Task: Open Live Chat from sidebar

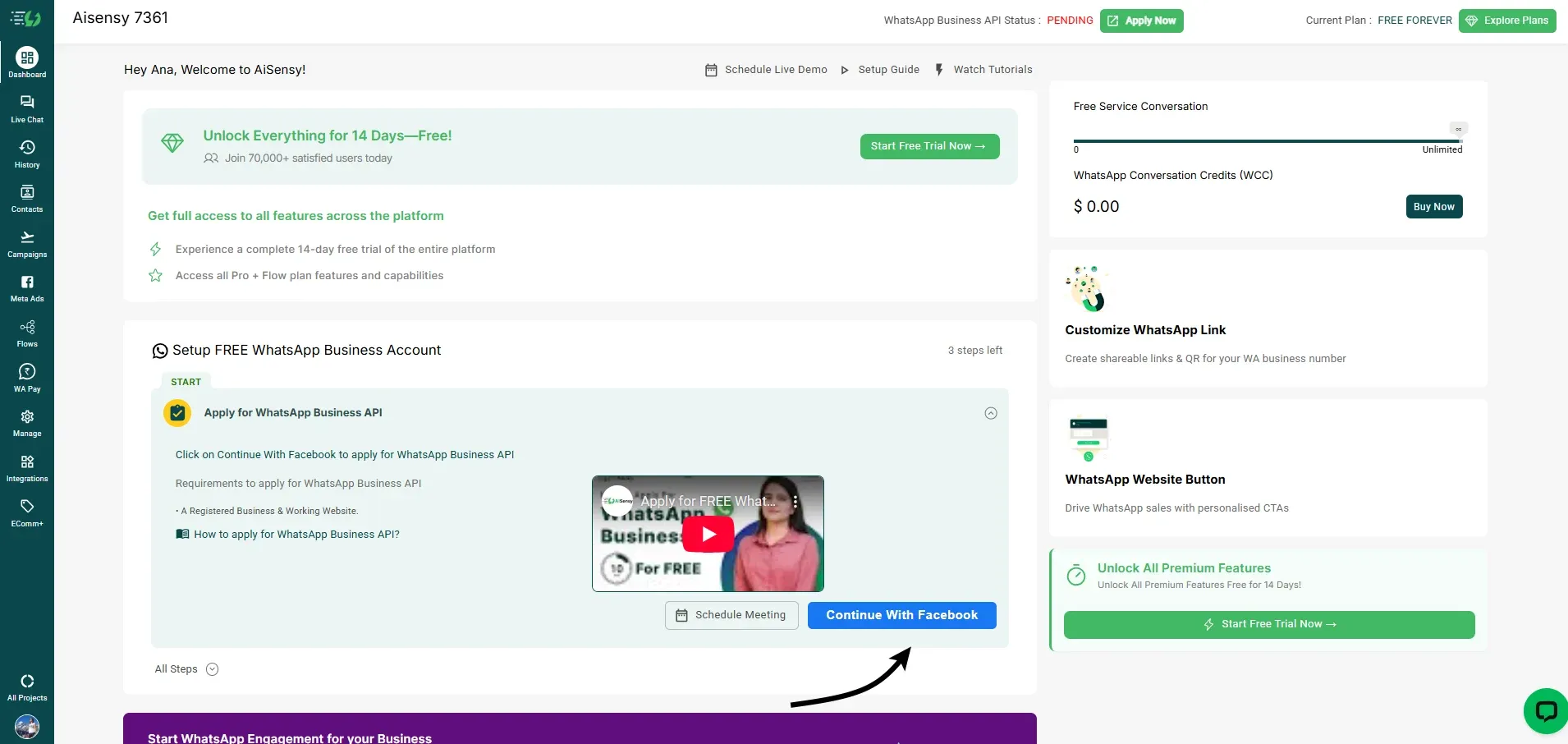Action: coord(27,108)
